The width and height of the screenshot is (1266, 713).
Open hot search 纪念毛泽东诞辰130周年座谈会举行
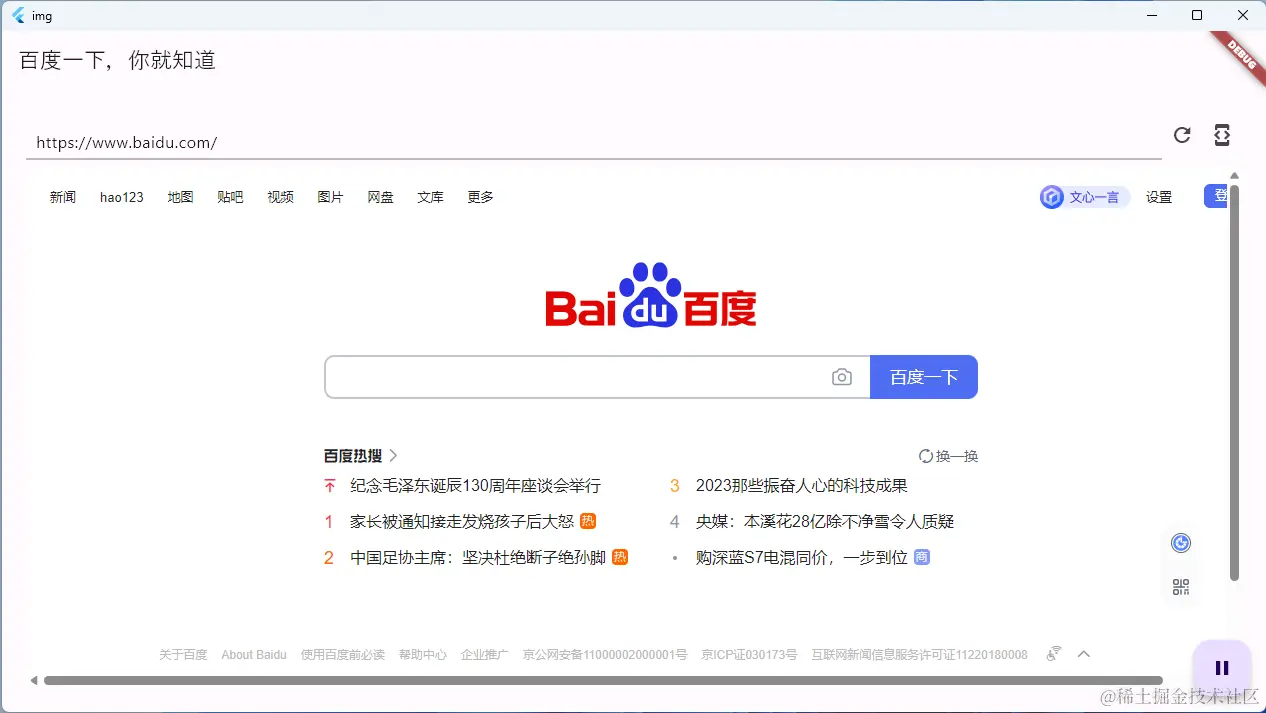(x=475, y=486)
